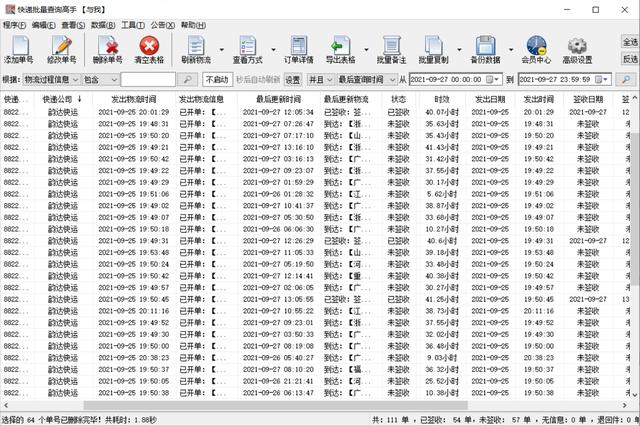Image resolution: width=640 pixels, height=426 pixels.
Task: Open the 公告(X) menu
Action: 163,25
